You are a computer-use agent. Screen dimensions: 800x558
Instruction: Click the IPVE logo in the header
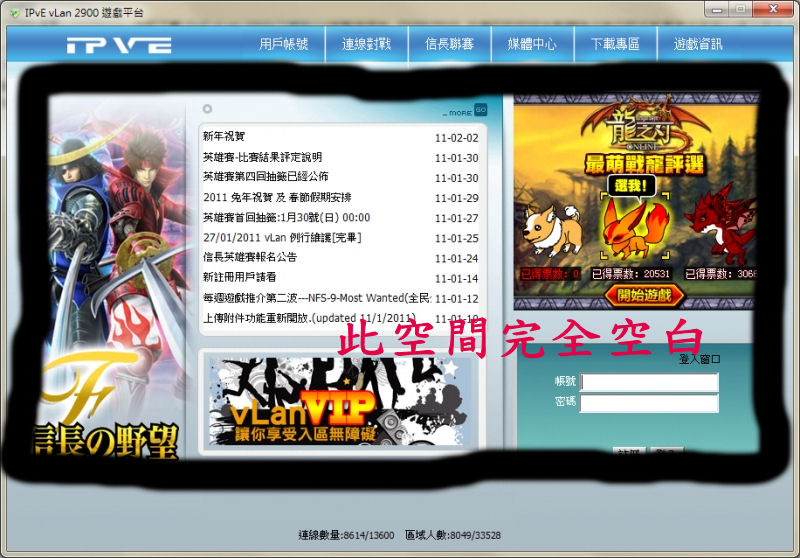coord(119,45)
